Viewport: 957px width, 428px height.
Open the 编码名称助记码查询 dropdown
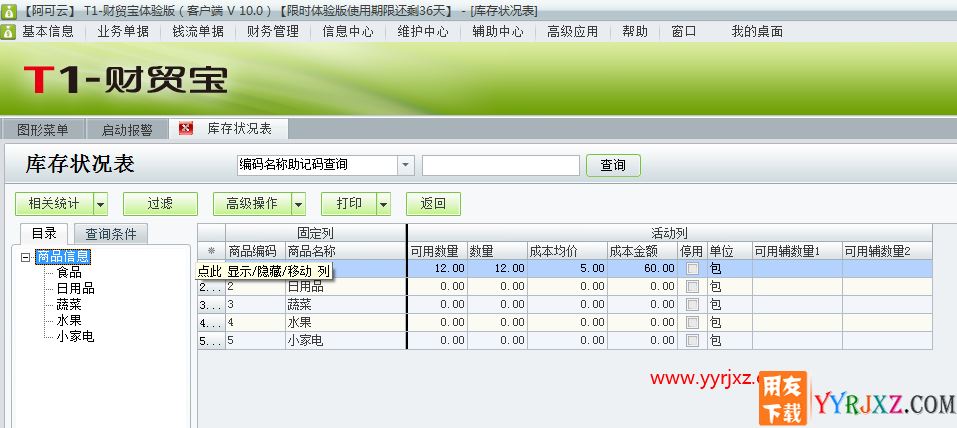405,165
